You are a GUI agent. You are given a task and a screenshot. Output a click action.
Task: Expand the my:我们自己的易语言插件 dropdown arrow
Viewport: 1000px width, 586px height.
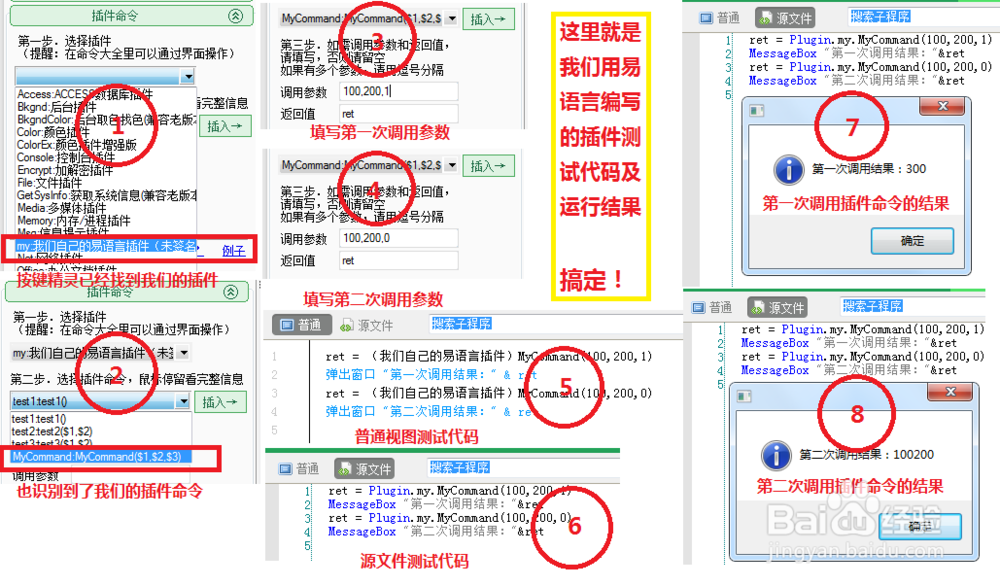[184, 353]
